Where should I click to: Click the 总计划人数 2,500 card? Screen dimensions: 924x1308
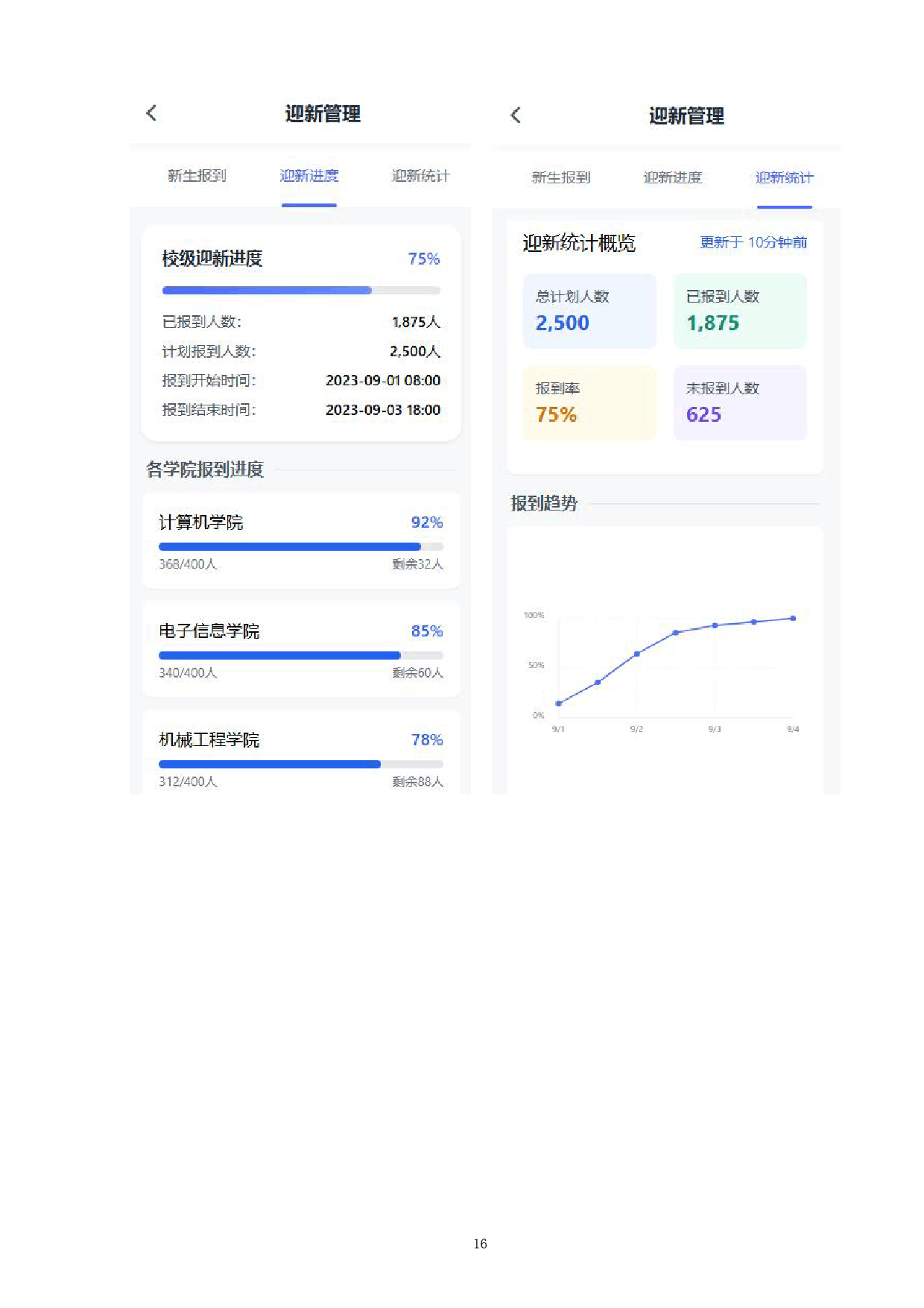click(589, 311)
